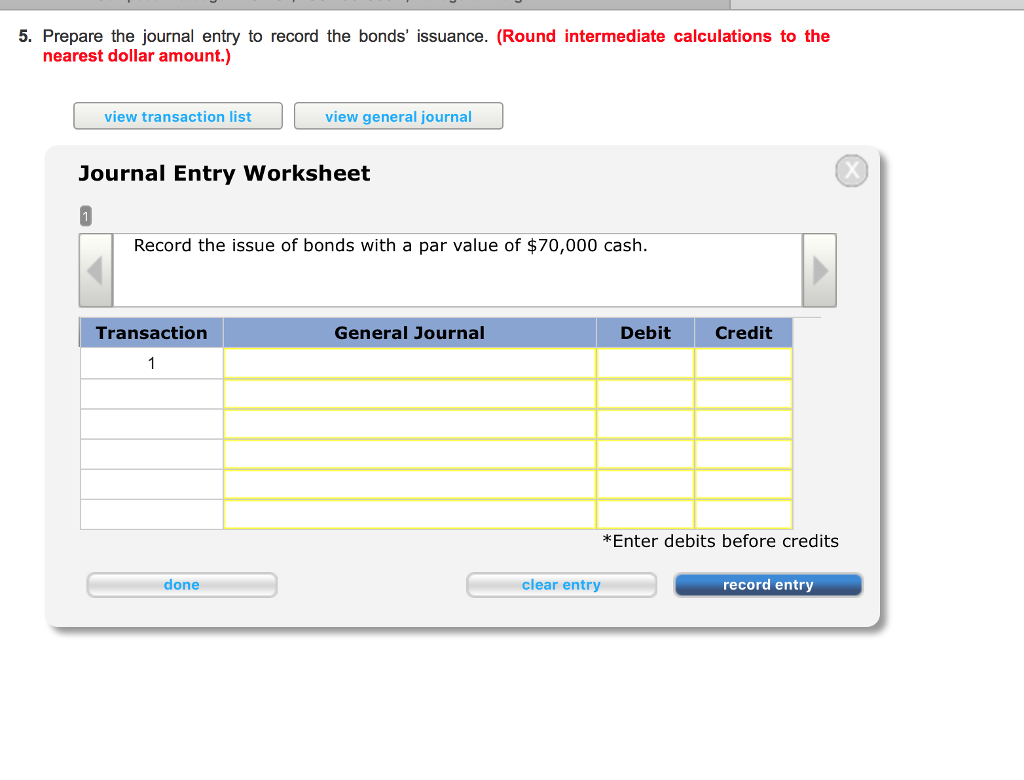Open the view general journal button
This screenshot has height=780, width=1024.
(x=398, y=116)
